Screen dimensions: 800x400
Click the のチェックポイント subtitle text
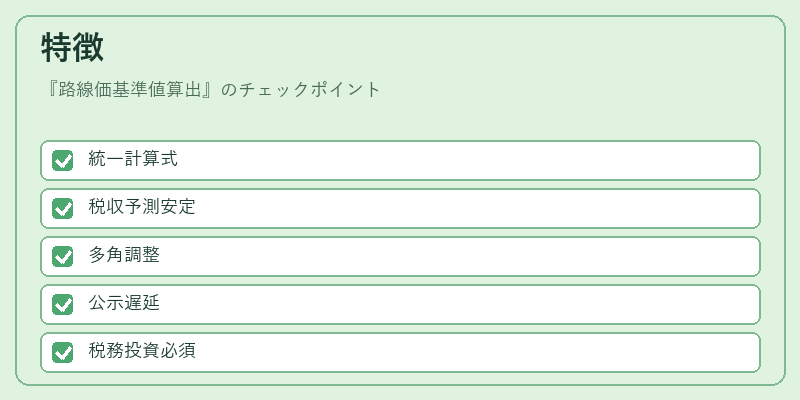[x=302, y=90]
